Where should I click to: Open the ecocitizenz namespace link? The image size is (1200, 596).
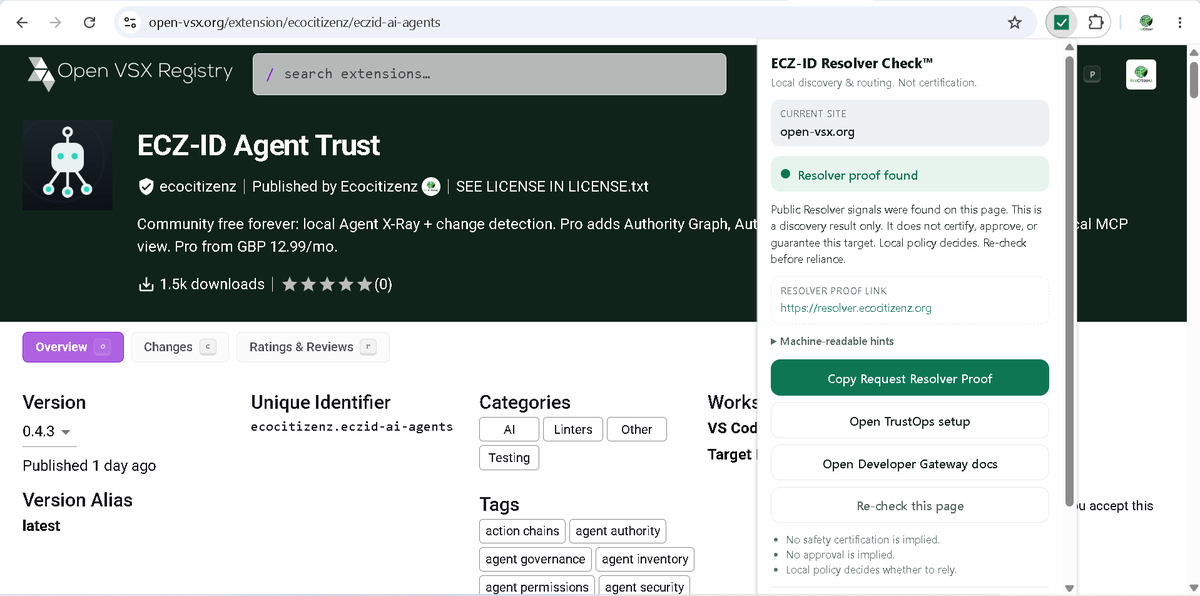coord(200,186)
